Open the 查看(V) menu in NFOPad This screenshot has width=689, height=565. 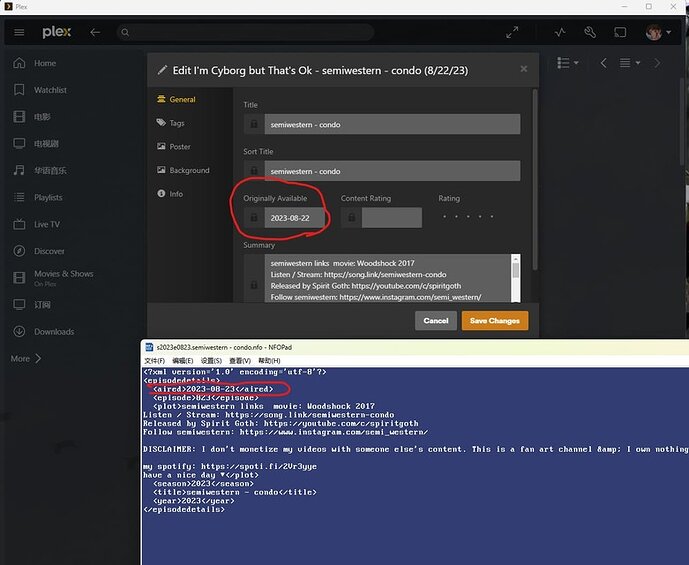point(240,361)
